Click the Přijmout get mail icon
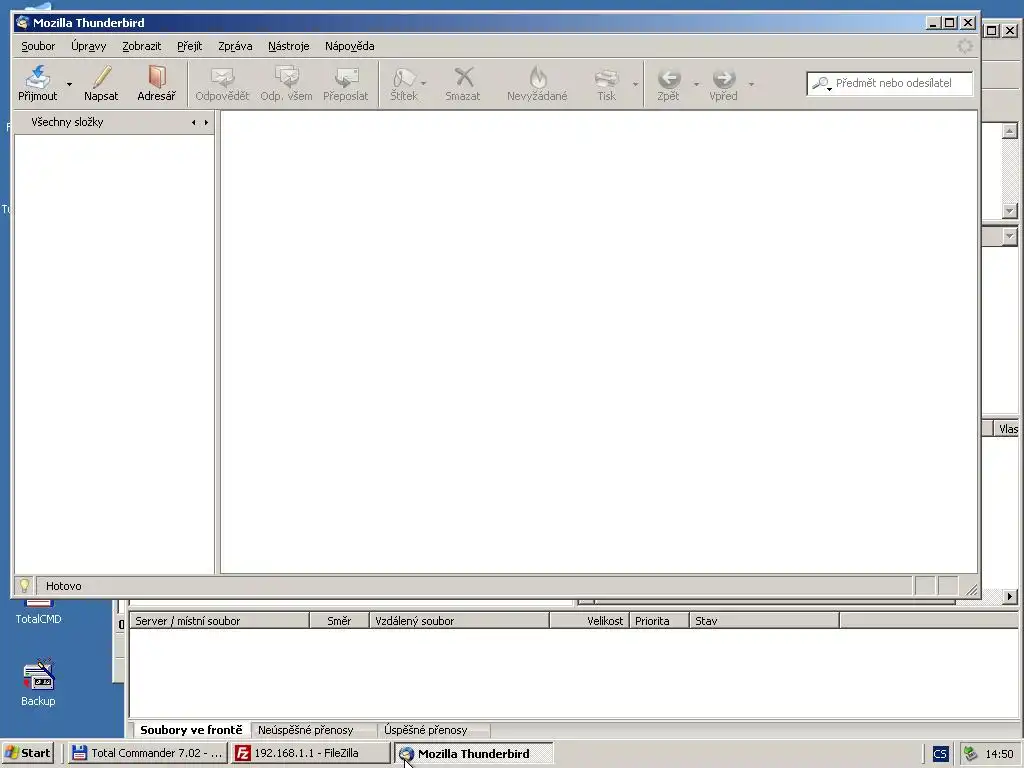The height and width of the screenshot is (768, 1024). pos(38,78)
